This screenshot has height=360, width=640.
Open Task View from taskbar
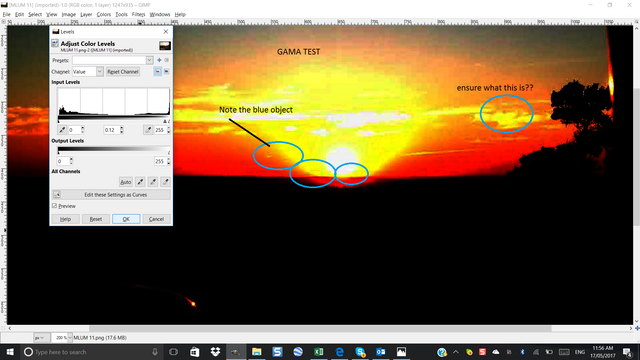coord(173,352)
